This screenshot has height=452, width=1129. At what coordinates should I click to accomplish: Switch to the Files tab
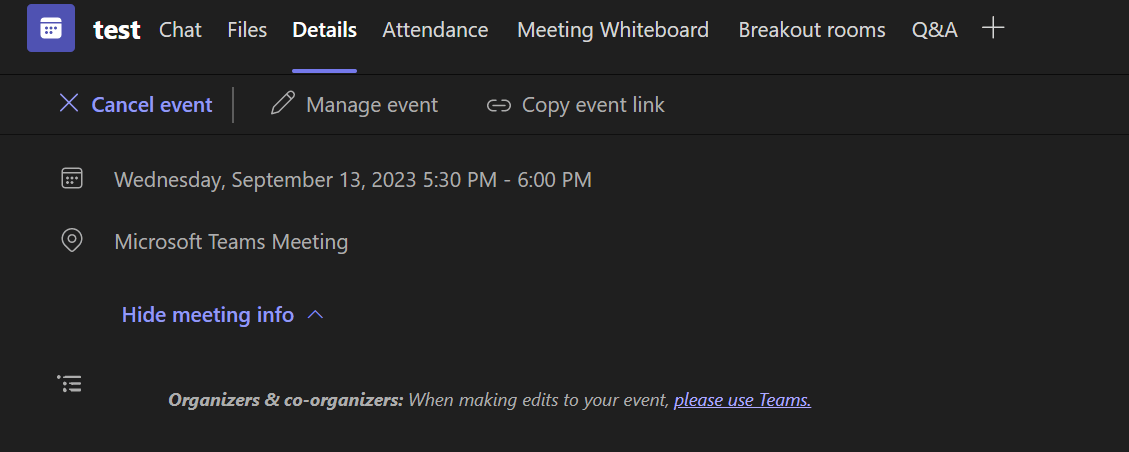click(x=247, y=30)
